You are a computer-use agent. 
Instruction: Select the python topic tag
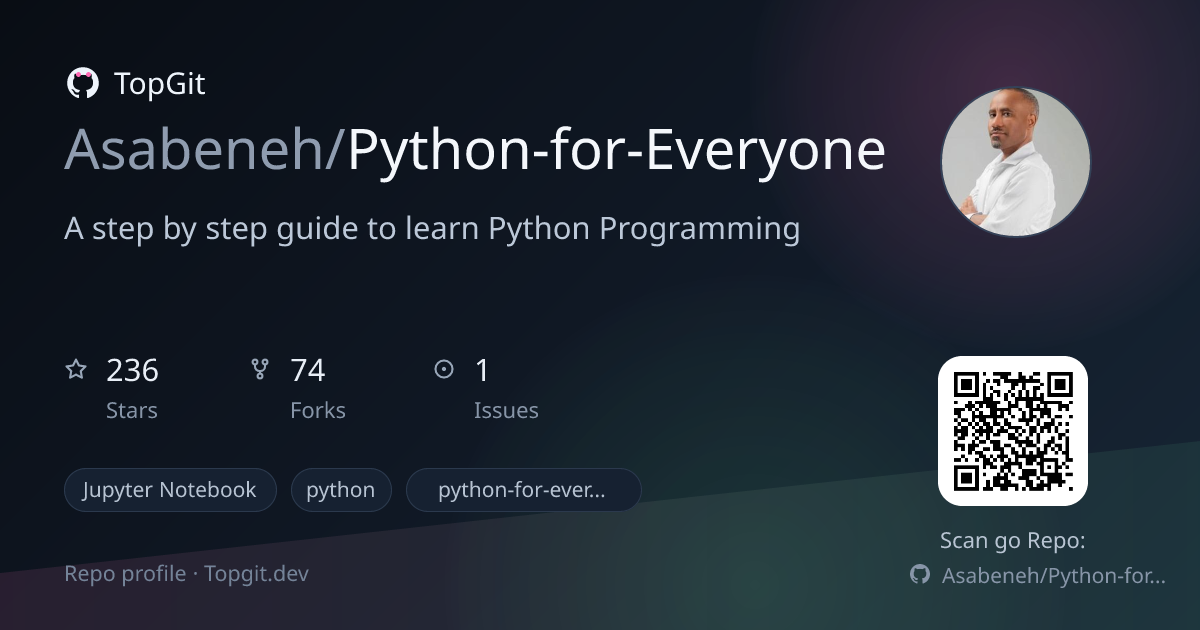coord(340,490)
